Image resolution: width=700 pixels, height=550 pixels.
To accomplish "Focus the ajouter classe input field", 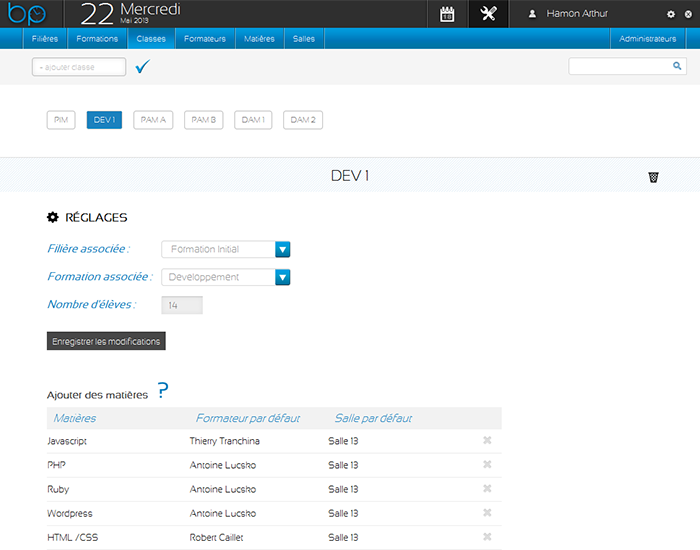I will coord(79,67).
